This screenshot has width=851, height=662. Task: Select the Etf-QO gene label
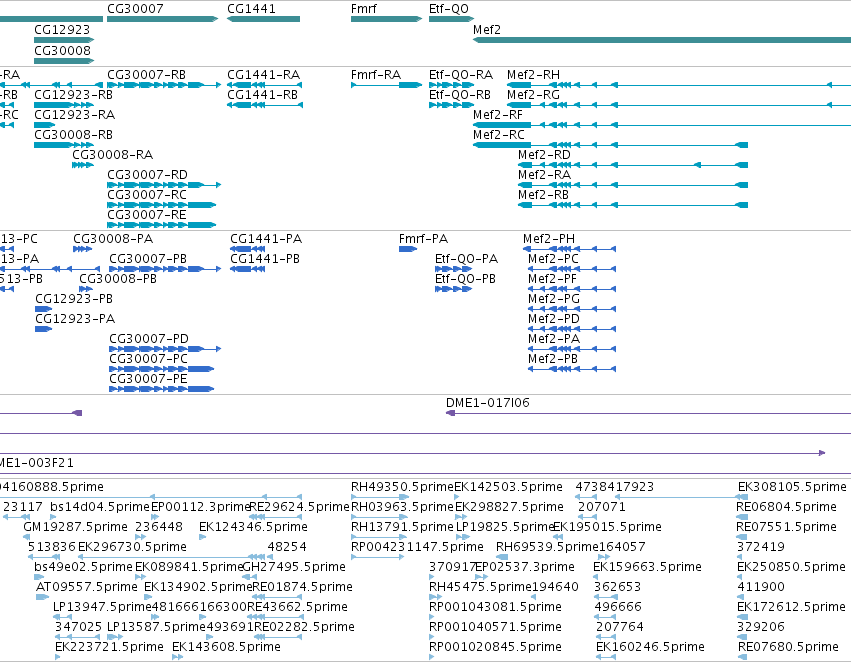[x=449, y=9]
